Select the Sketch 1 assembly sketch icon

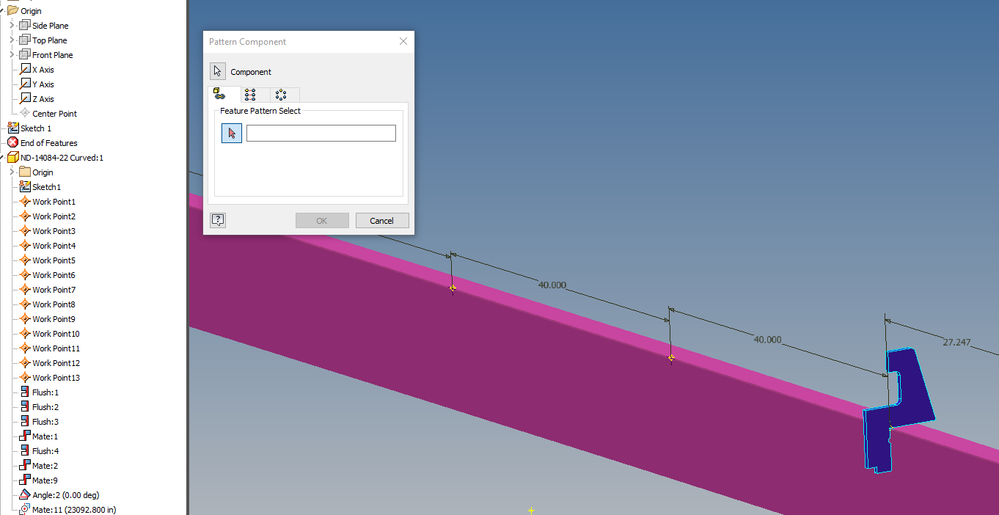point(13,128)
